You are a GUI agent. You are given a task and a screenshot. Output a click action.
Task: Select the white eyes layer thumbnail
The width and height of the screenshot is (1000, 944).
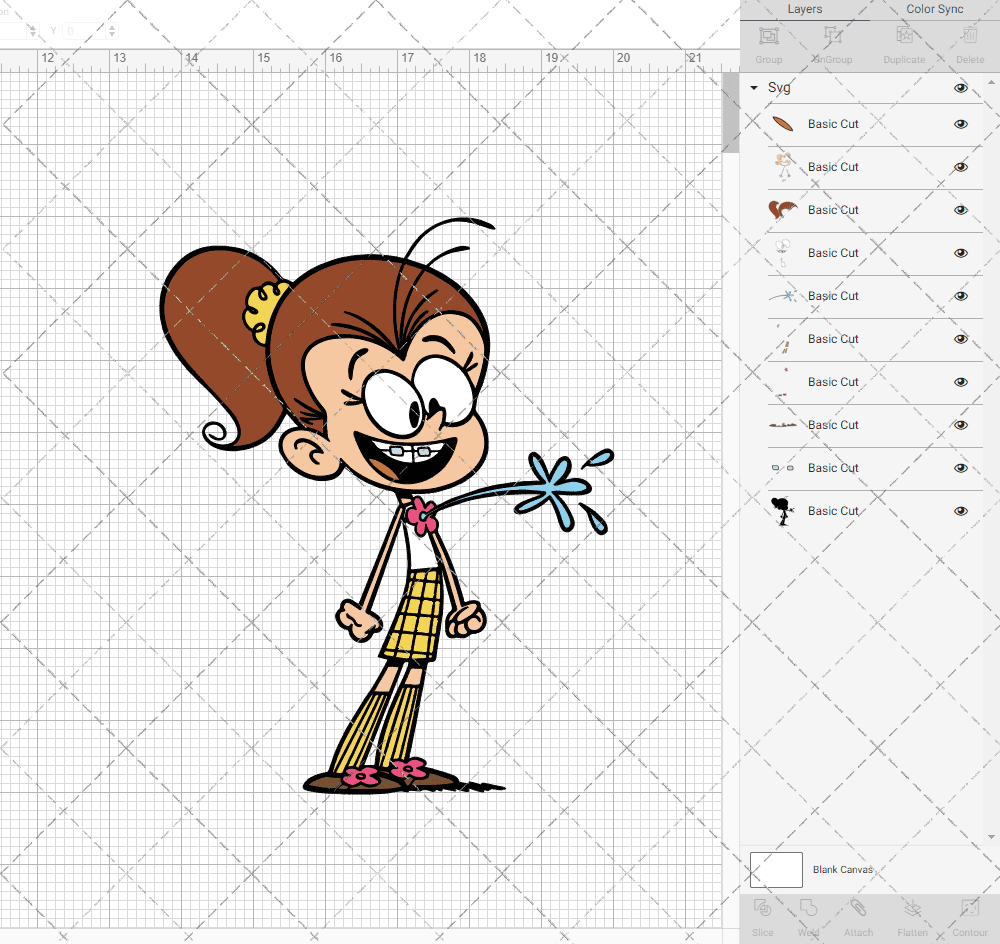coord(783,253)
